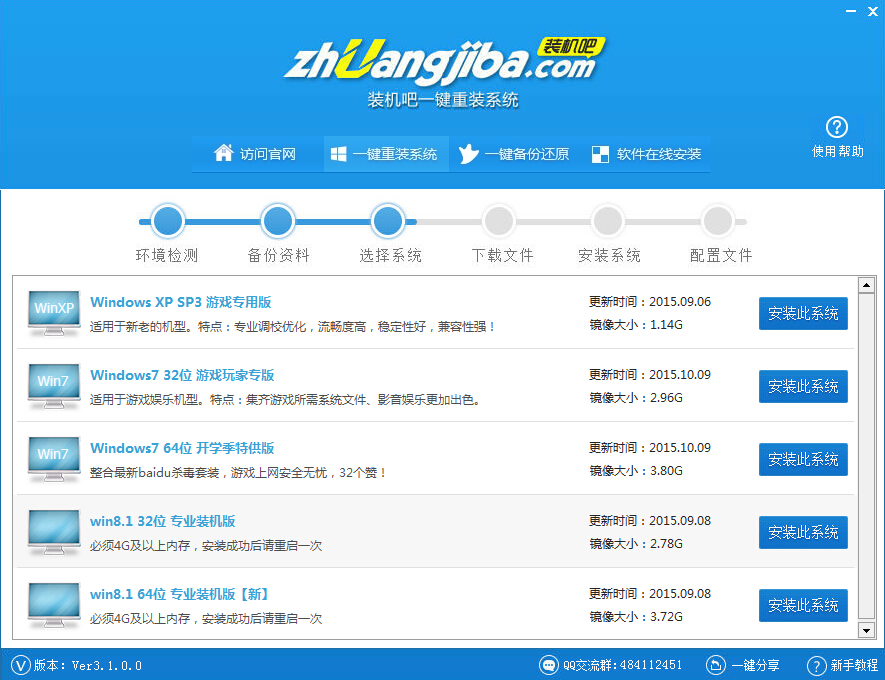Open win8.1 64位 专业装机版【新】 title link
This screenshot has width=885, height=680.
pos(179,594)
